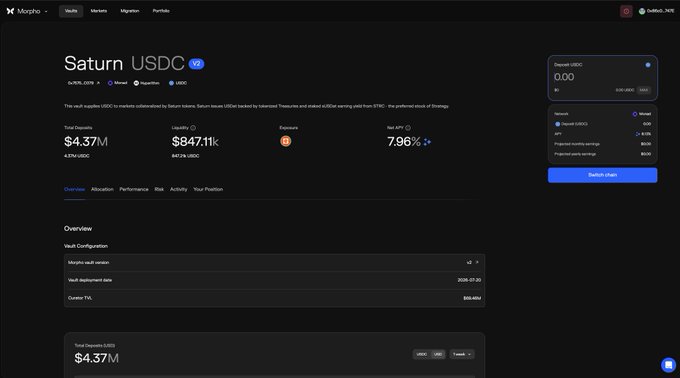The image size is (680, 378).
Task: Click the wallet avatar icon
Action: [642, 11]
